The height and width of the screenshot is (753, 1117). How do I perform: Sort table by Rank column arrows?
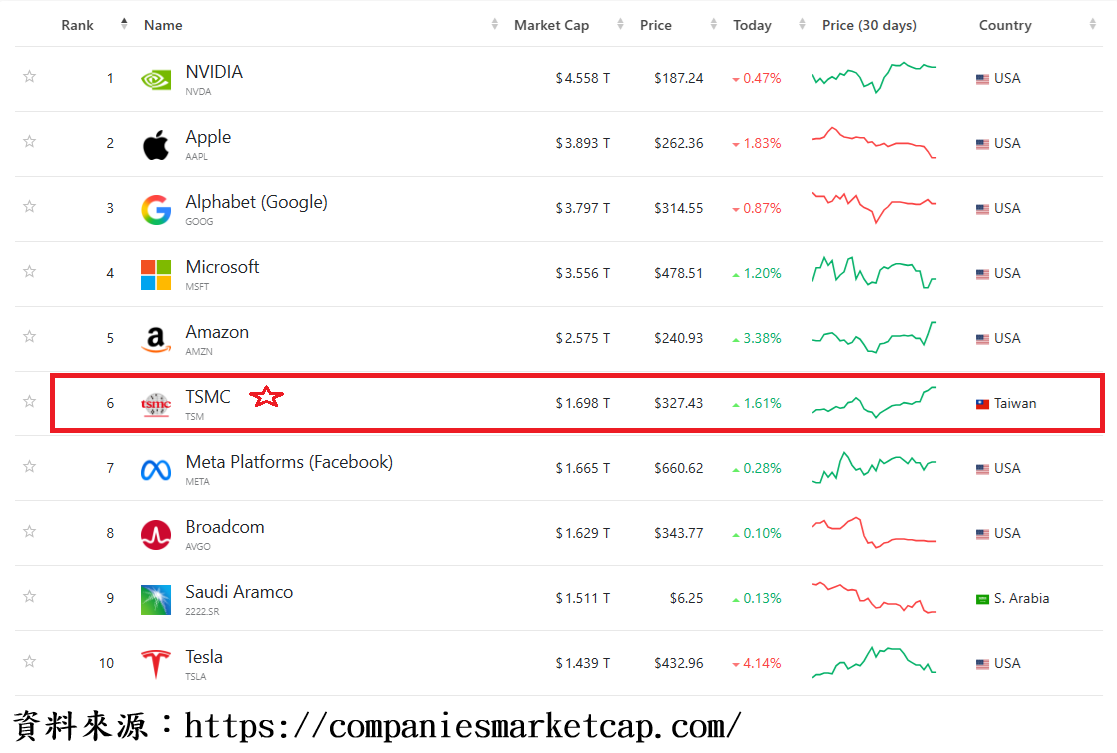click(x=124, y=25)
